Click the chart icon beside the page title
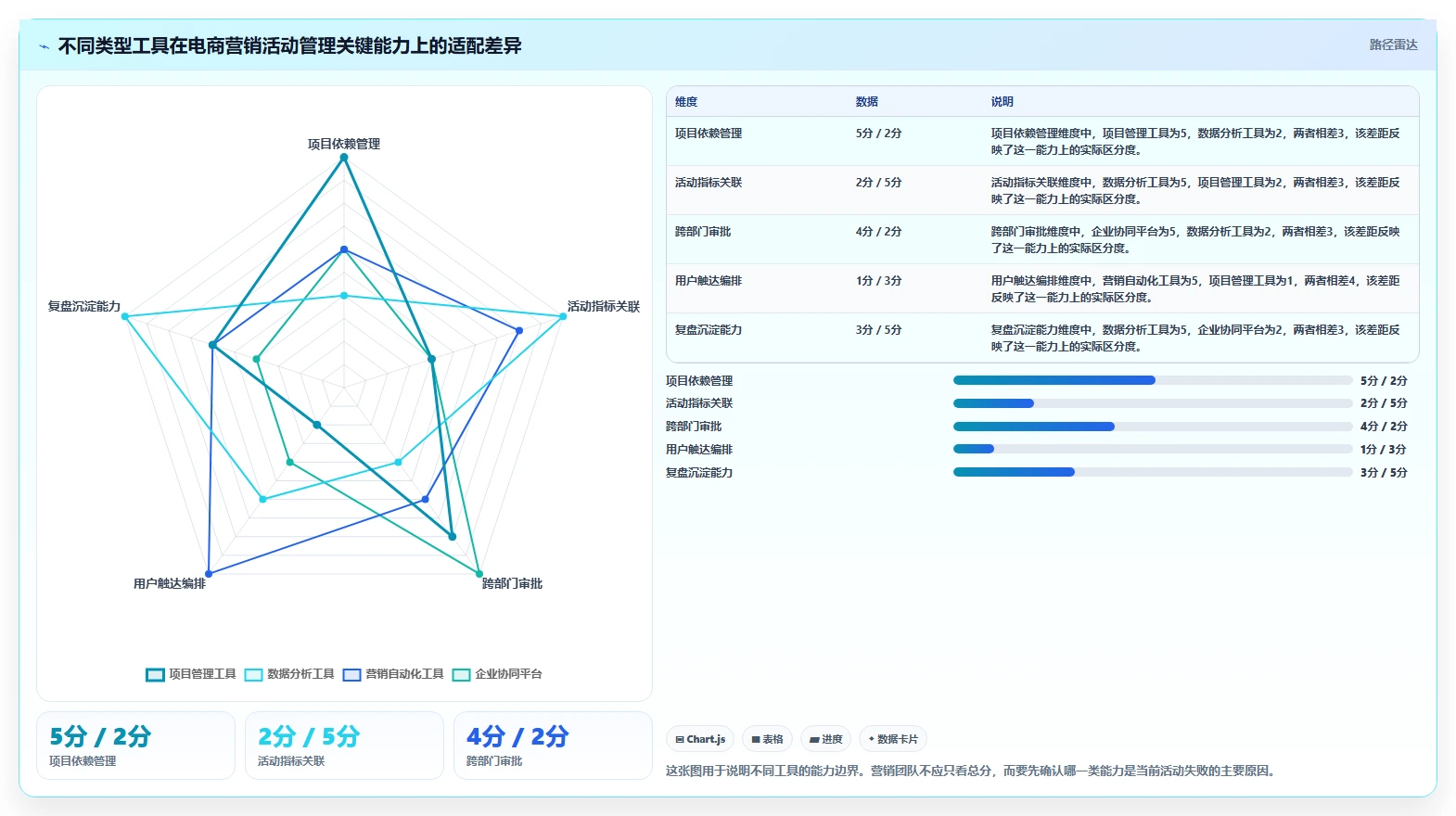This screenshot has height=816, width=1456. [44, 46]
